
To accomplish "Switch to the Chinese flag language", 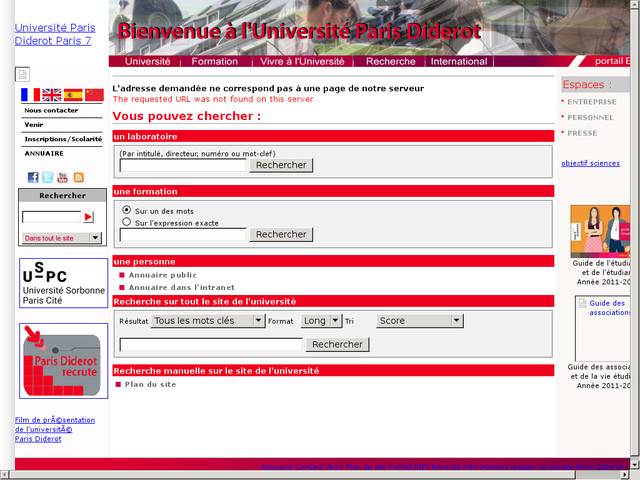I will click(94, 95).
